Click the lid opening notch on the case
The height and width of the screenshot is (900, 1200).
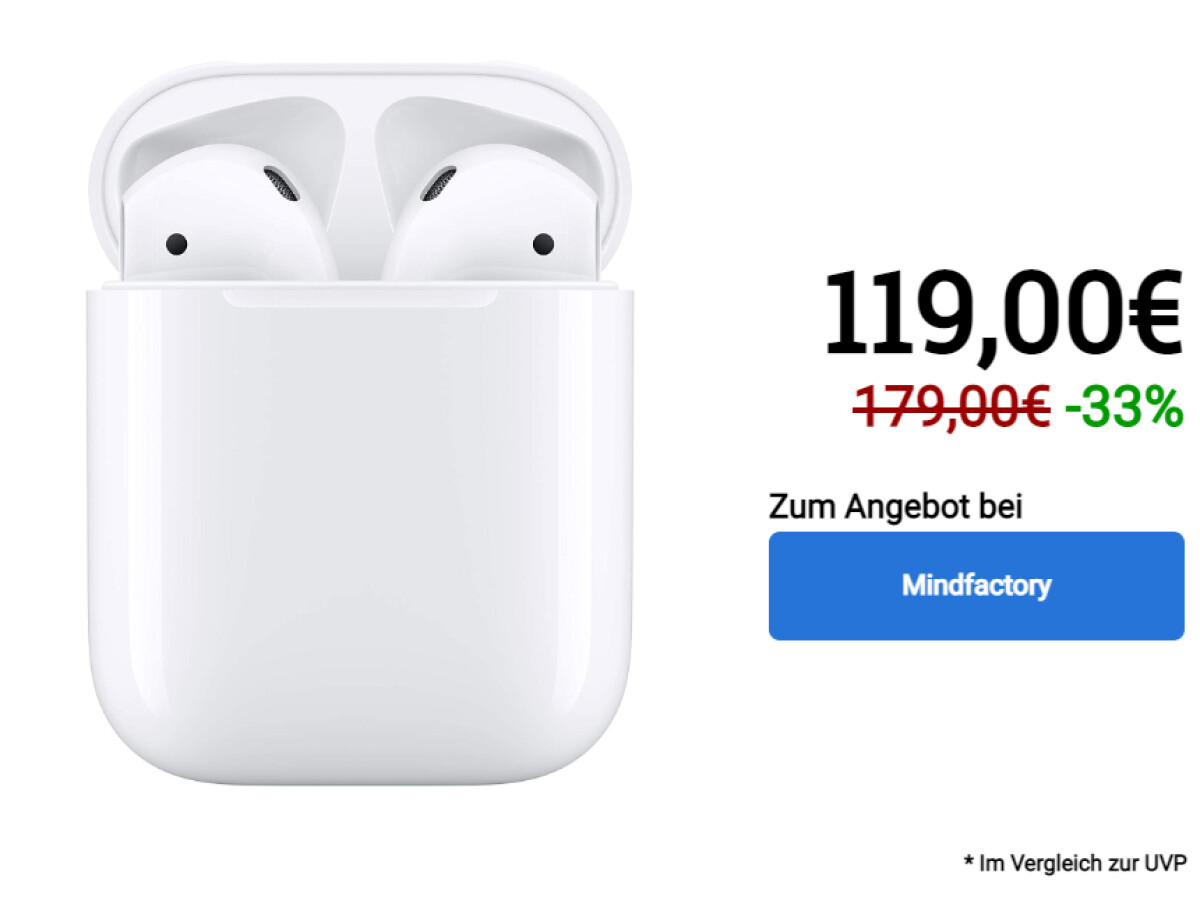(x=359, y=298)
